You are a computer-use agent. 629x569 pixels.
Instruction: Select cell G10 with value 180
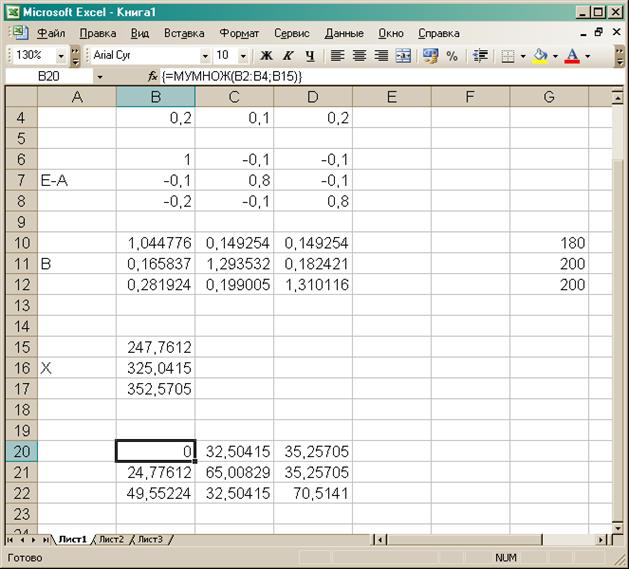point(549,243)
